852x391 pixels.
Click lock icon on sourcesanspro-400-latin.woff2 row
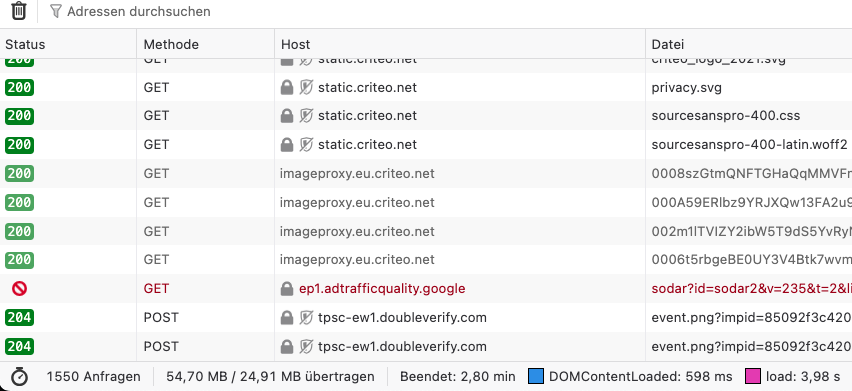pyautogui.click(x=287, y=144)
